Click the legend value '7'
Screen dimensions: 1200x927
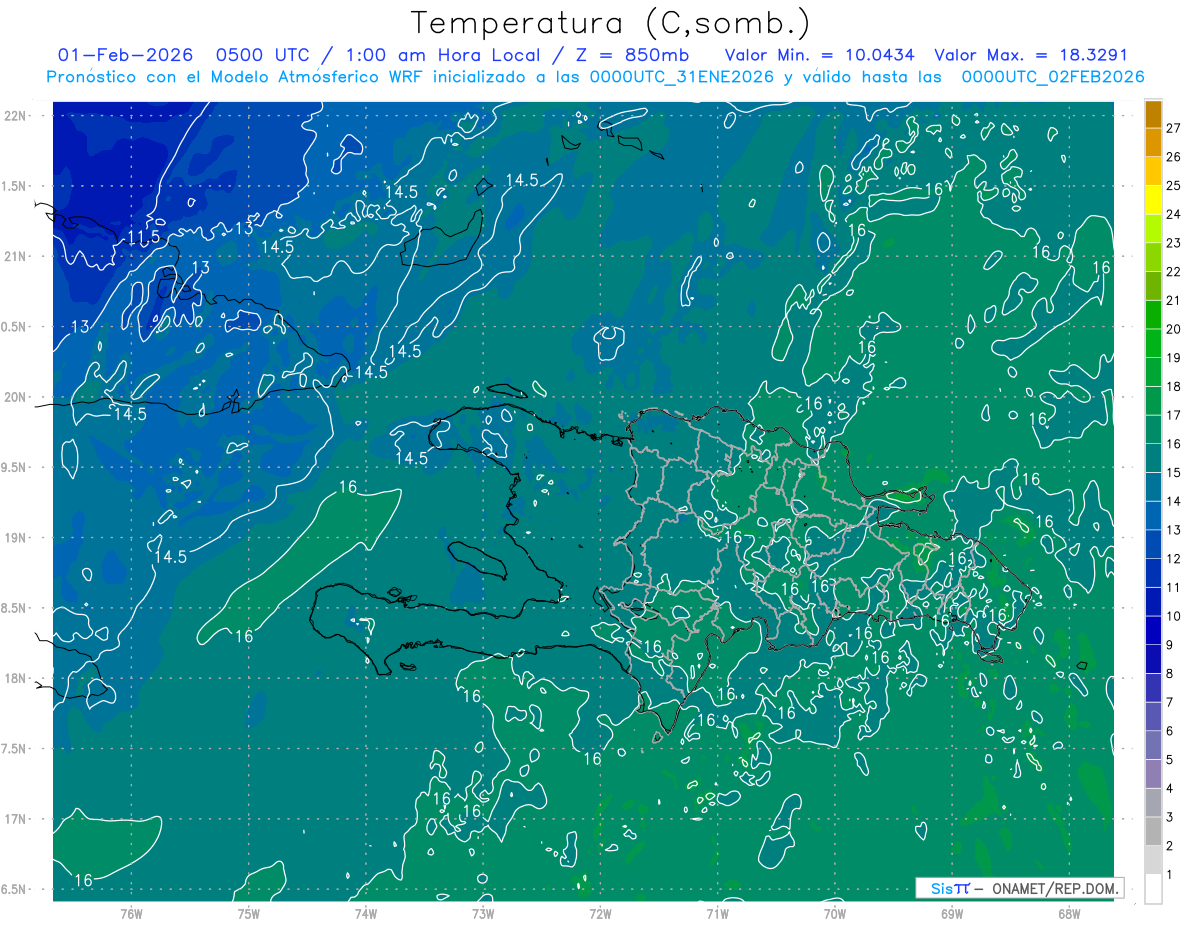(1170, 702)
